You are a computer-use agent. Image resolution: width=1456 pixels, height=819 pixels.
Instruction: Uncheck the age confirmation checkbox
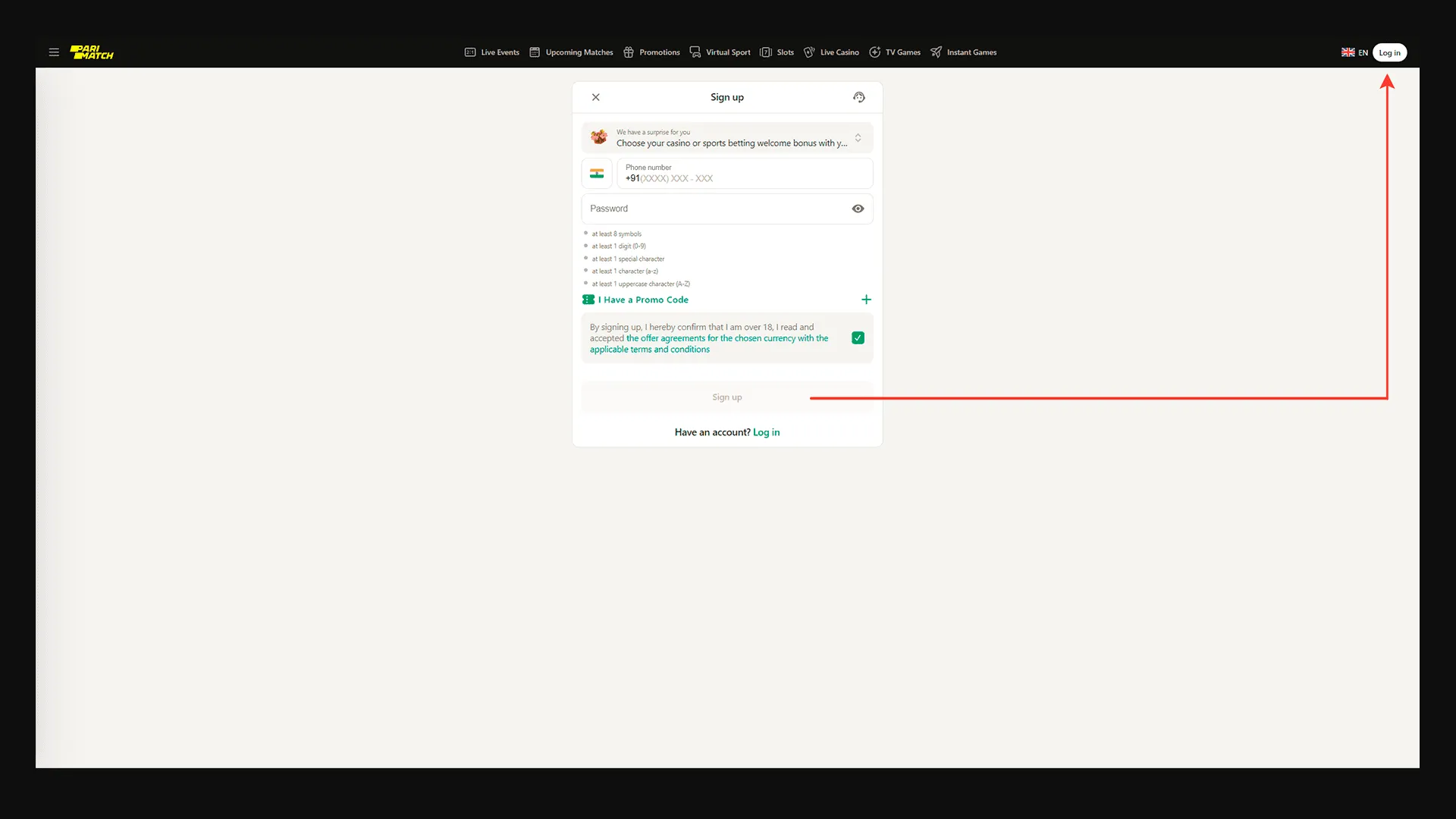pos(858,338)
